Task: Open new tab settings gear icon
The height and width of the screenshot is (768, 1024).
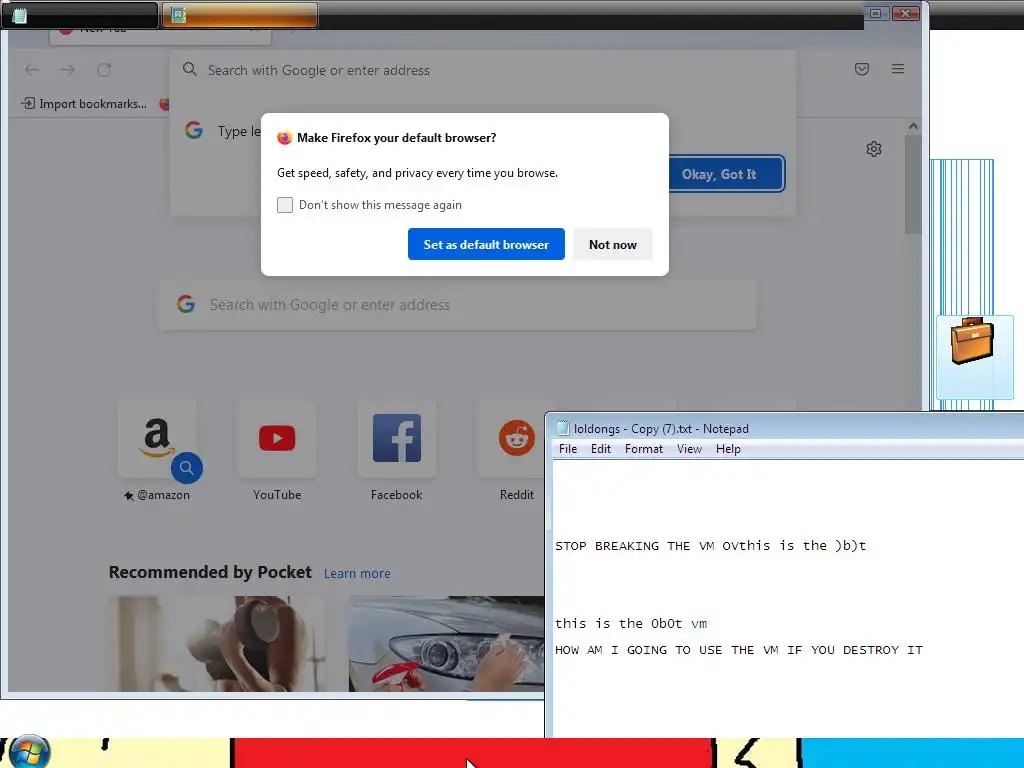Action: pos(874,149)
